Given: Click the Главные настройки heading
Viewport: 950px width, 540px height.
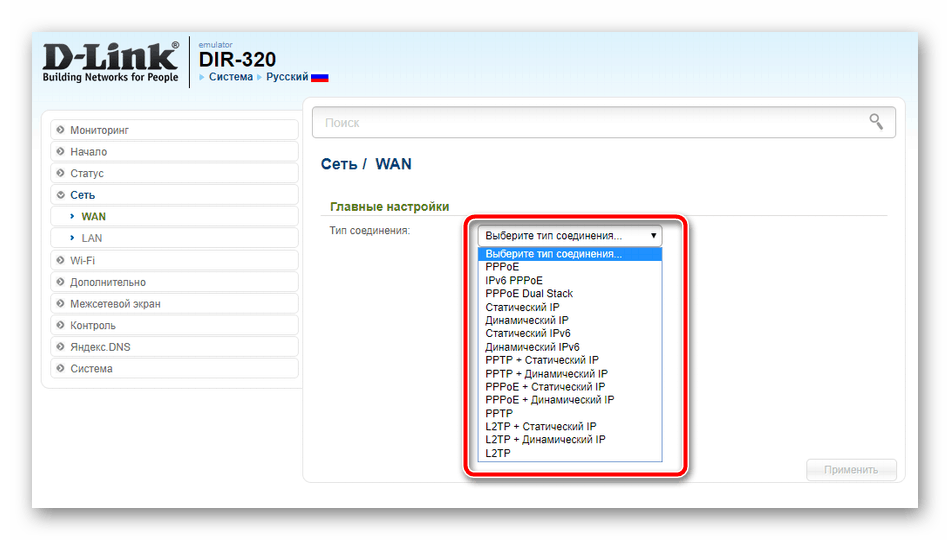Looking at the screenshot, I should tap(390, 207).
